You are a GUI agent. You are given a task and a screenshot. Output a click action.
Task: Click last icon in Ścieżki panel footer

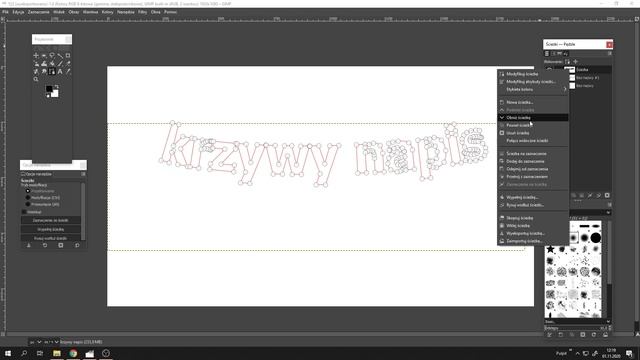pyautogui.click(x=607, y=195)
